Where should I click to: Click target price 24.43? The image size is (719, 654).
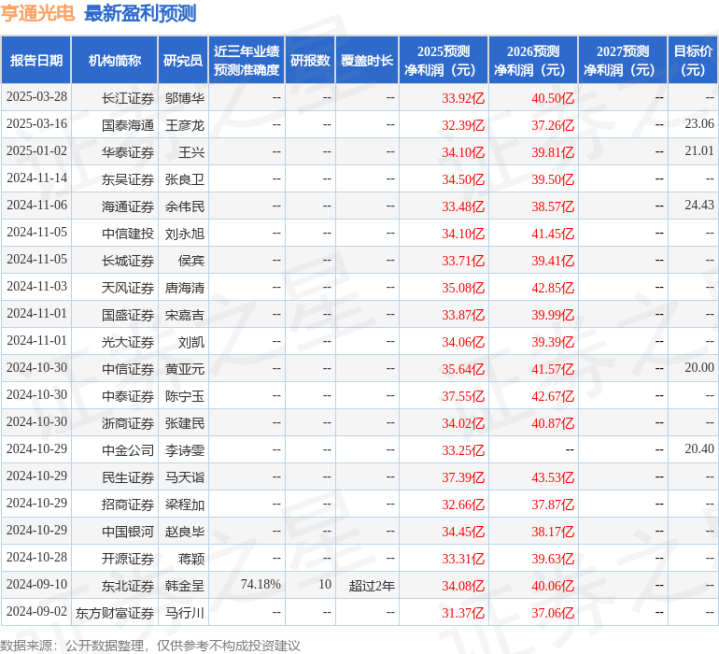coord(699,205)
